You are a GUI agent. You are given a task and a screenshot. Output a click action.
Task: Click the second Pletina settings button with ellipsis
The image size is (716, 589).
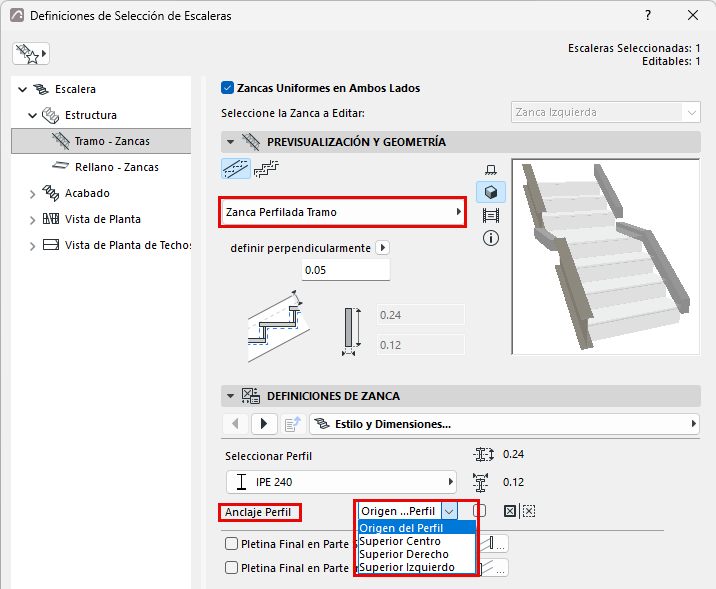pos(495,568)
